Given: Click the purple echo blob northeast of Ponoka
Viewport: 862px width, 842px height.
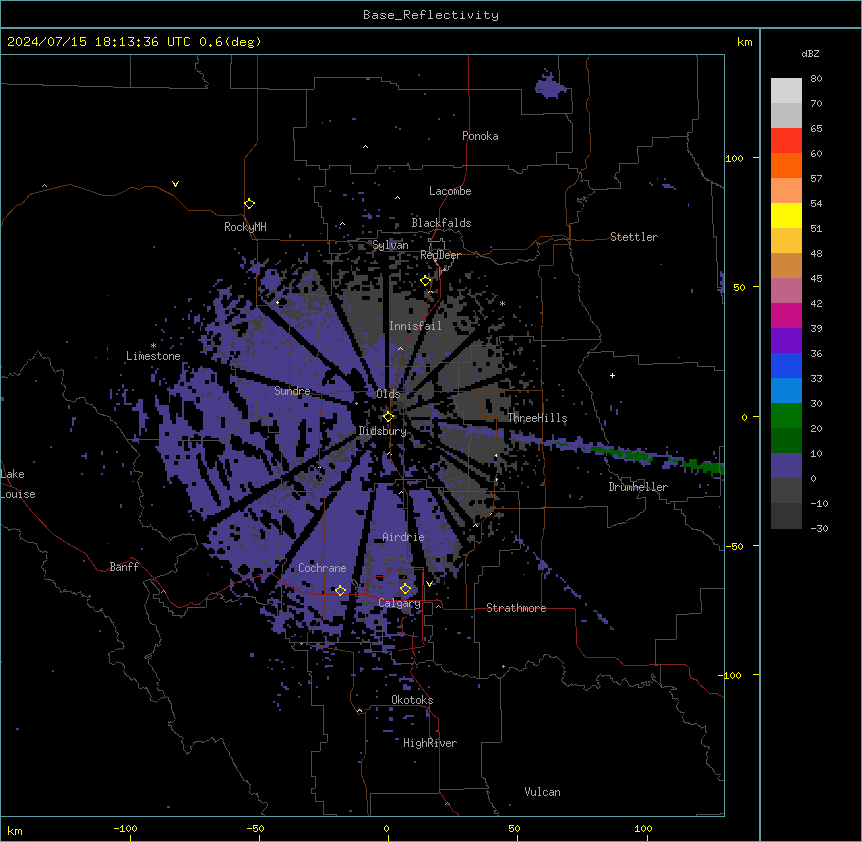Looking at the screenshot, I should 549,86.
